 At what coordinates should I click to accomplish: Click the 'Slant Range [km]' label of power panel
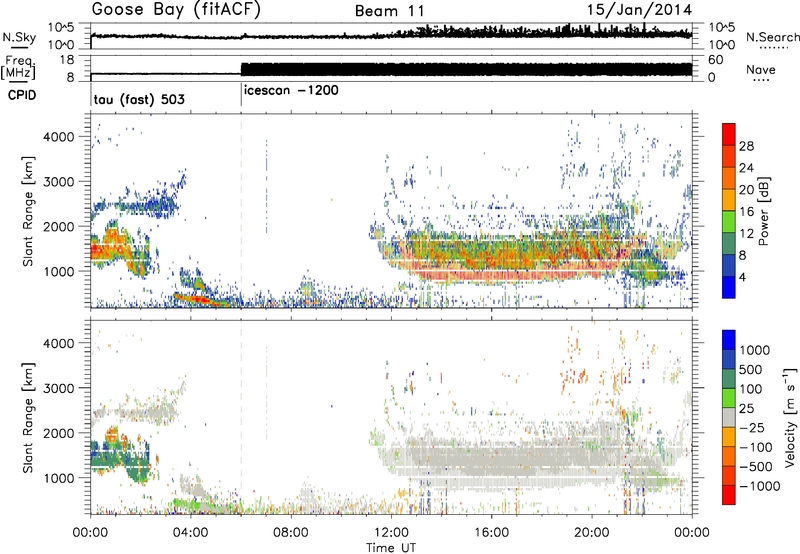[x=28, y=211]
